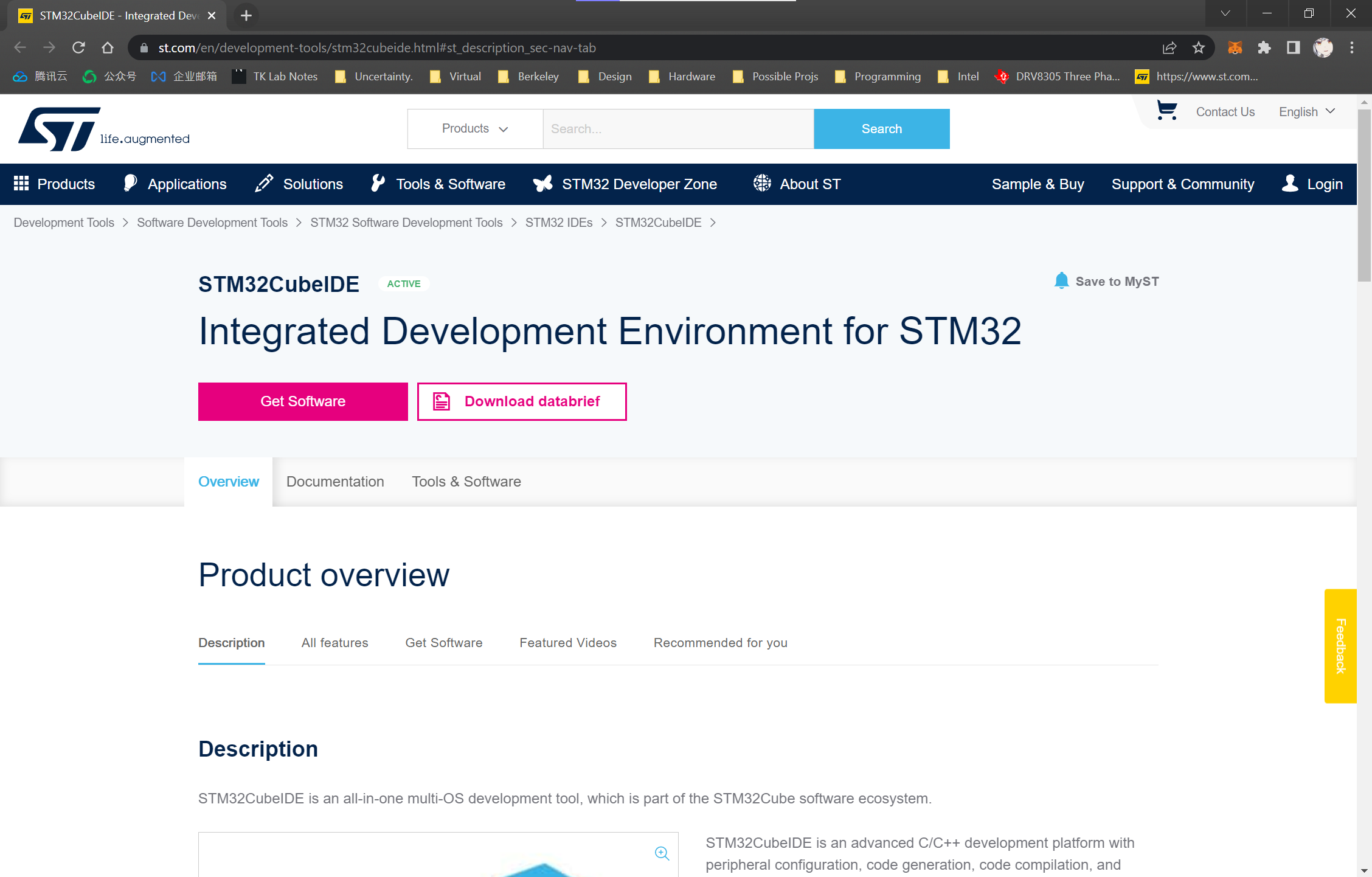Screen dimensions: 1372x877
Task: Open TK Lab Notes bookmark
Action: [x=275, y=77]
